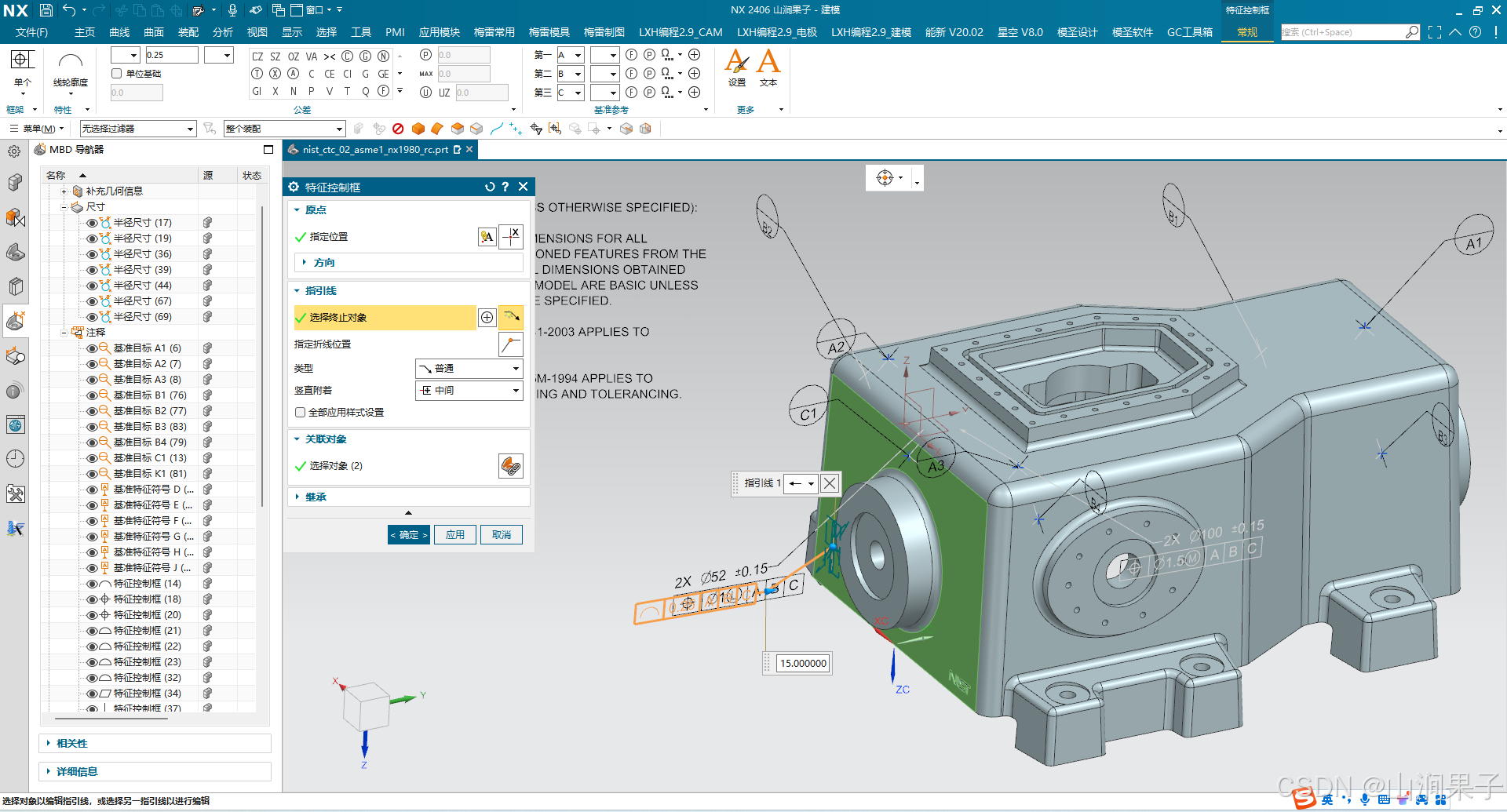Switch to the PMI ribbon tab
The image size is (1507, 812).
pos(395,32)
